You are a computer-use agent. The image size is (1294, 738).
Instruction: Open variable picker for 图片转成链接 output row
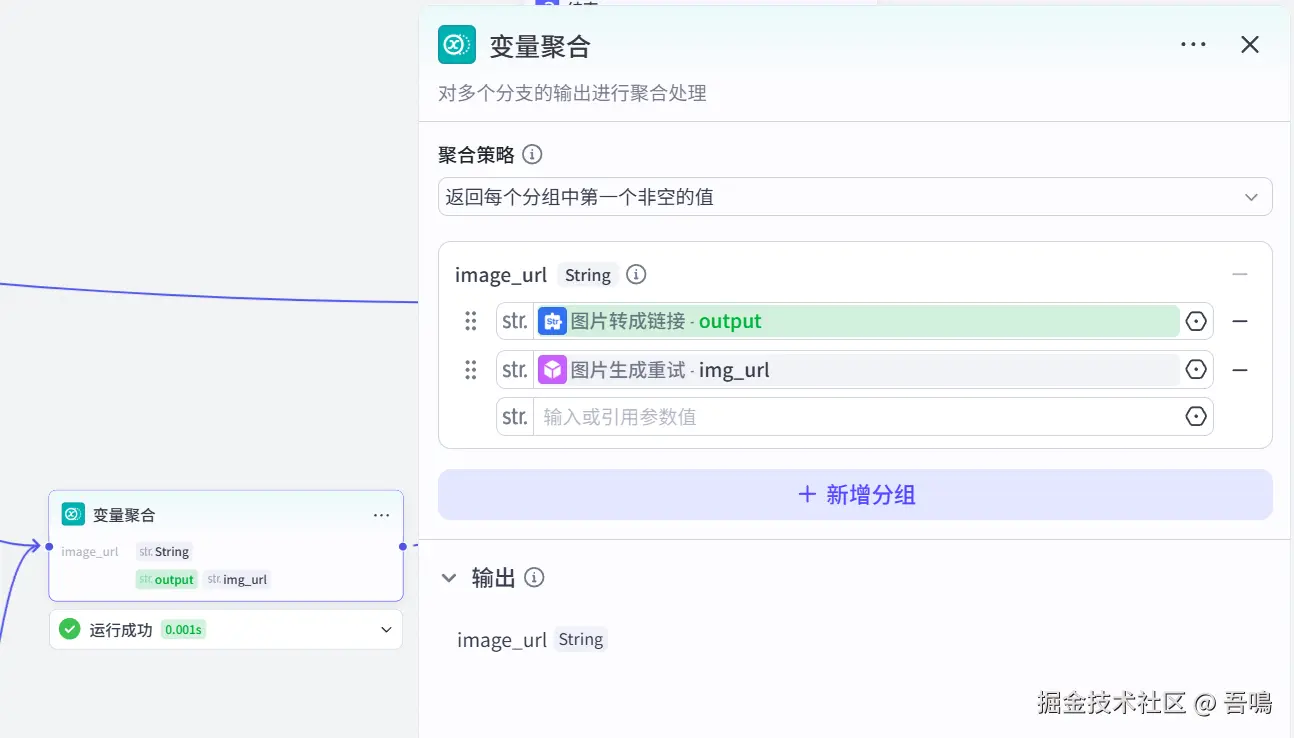1196,321
